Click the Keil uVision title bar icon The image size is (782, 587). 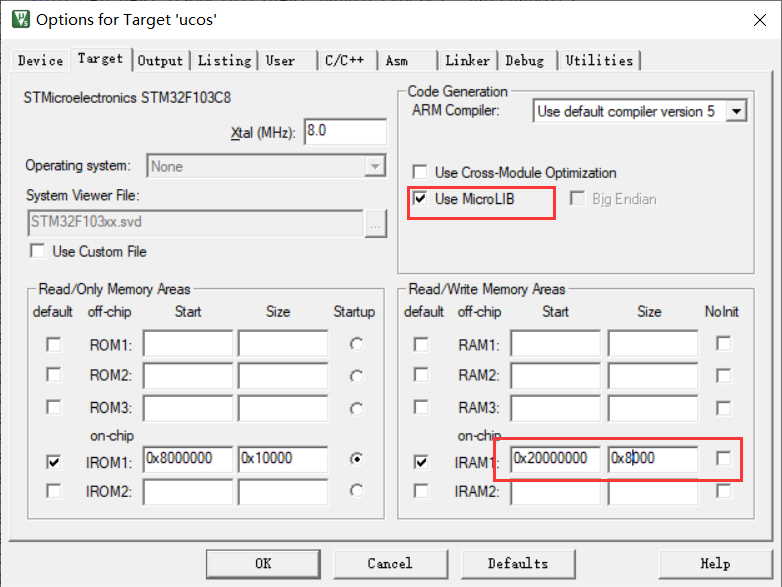[21, 19]
